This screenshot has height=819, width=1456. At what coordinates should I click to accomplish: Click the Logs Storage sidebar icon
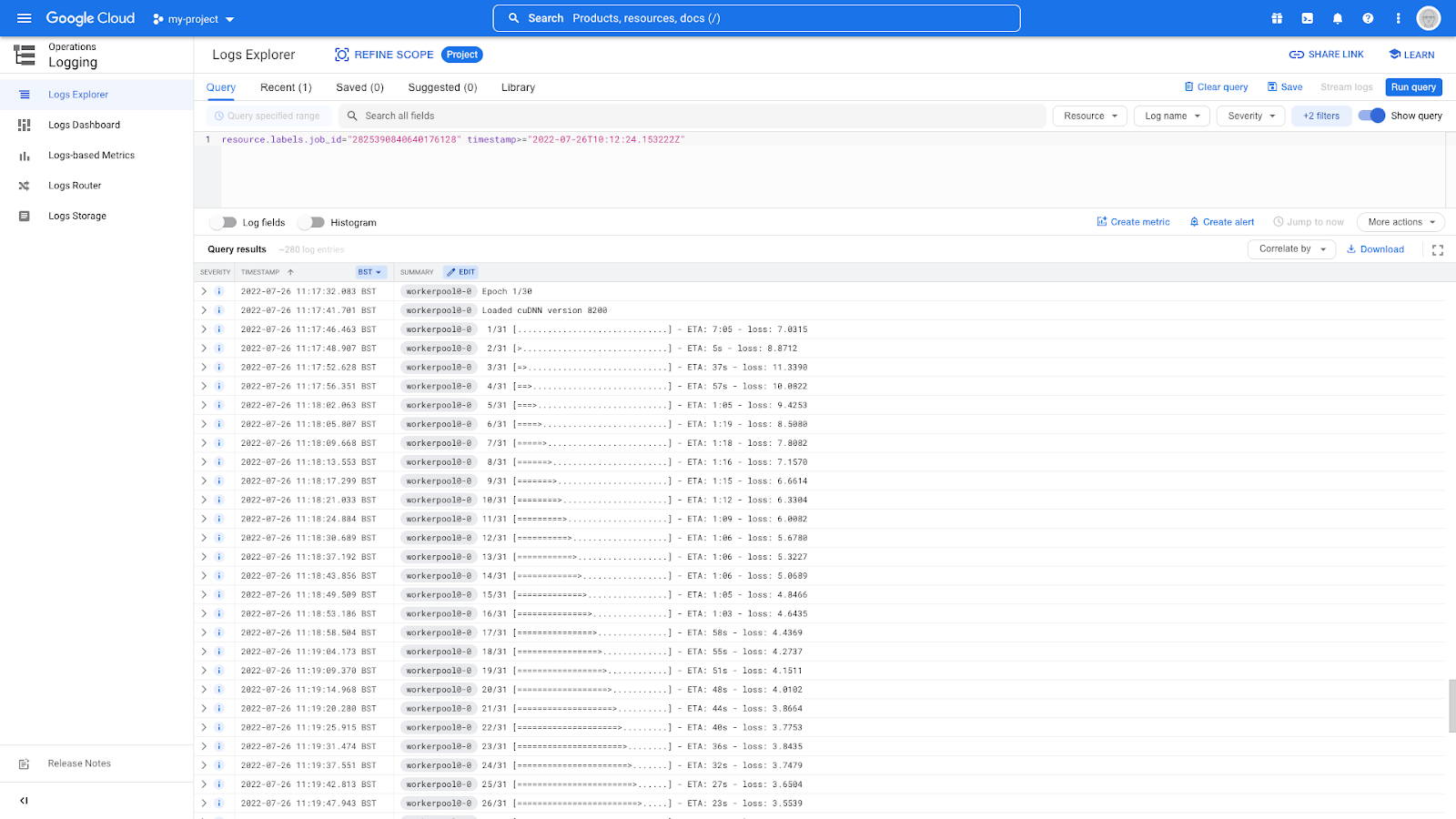(25, 216)
